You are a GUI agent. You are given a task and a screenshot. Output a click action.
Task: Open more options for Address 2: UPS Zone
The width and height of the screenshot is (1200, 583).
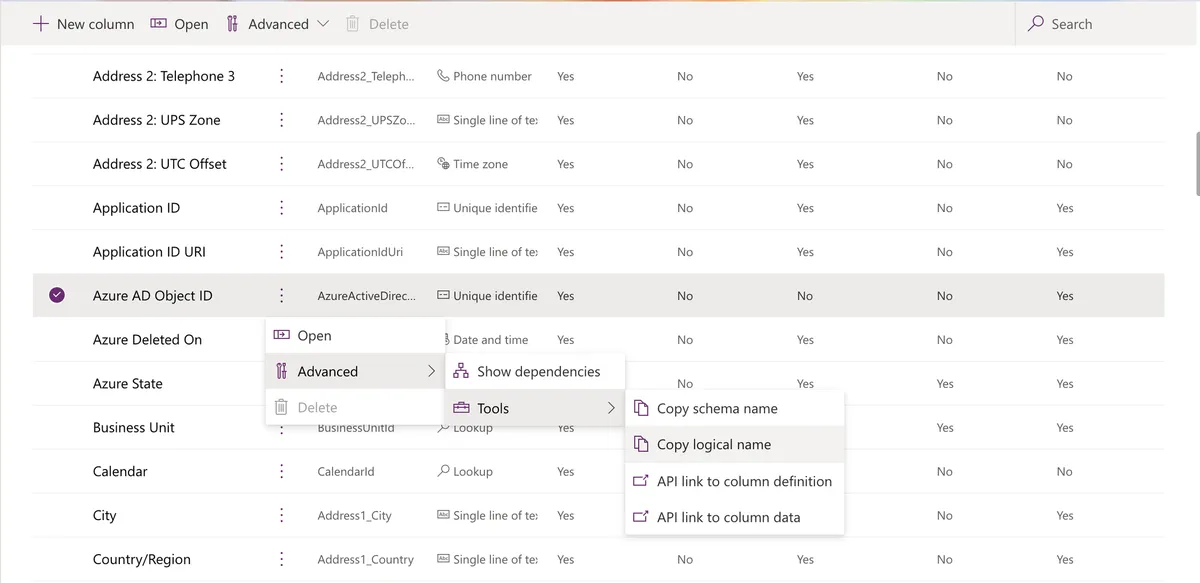coord(282,120)
